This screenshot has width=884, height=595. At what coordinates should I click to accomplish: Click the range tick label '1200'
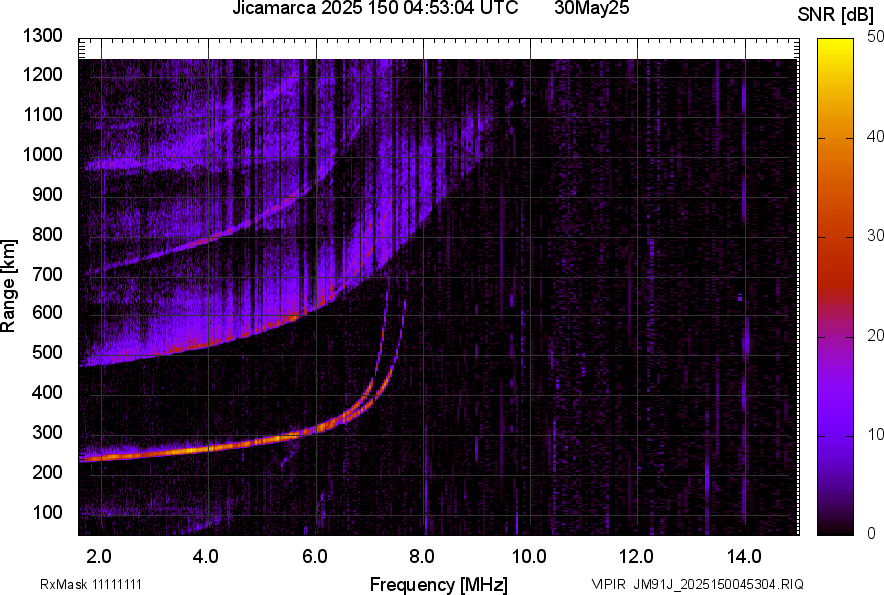[42, 74]
